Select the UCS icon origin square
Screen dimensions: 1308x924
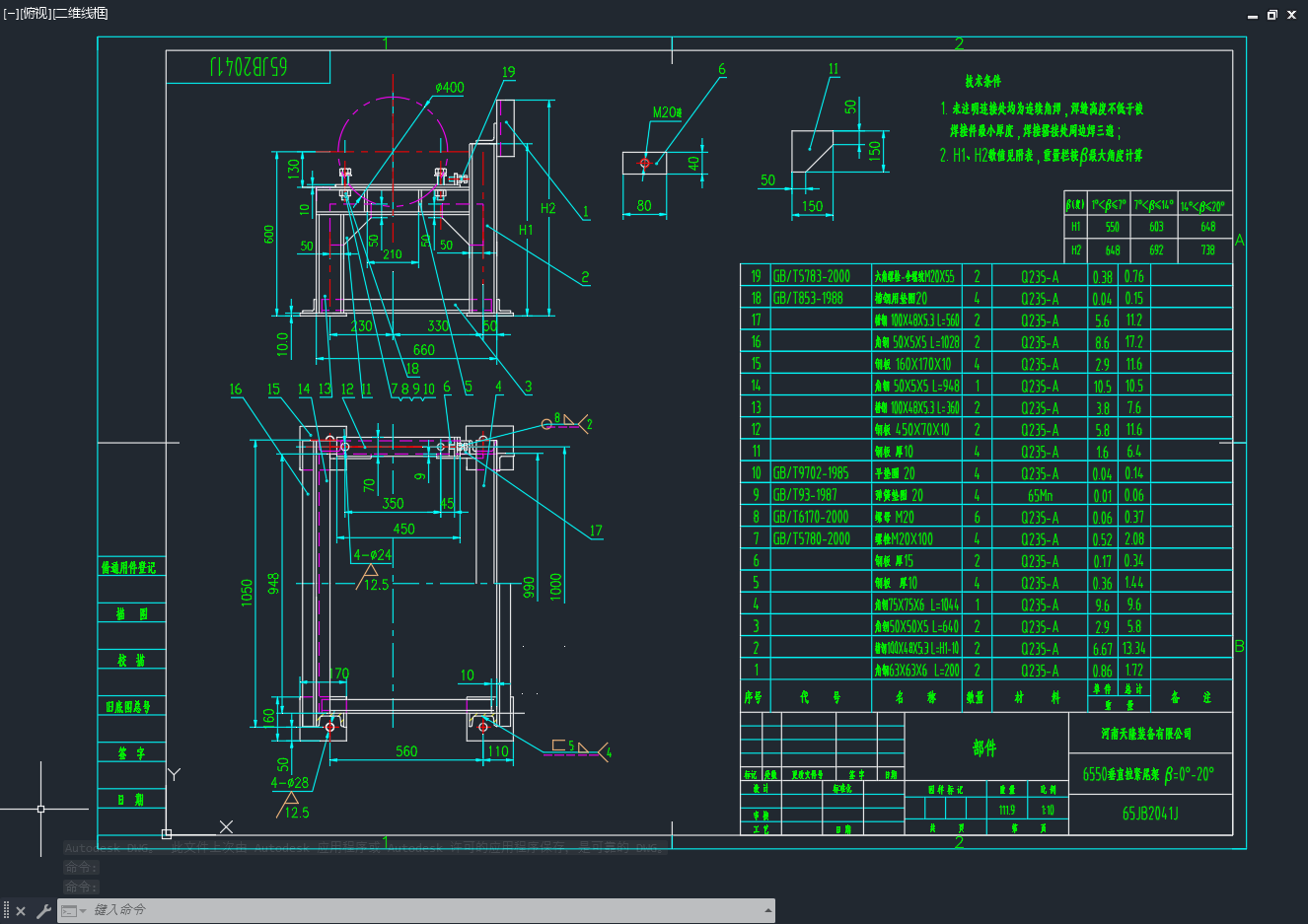point(167,834)
